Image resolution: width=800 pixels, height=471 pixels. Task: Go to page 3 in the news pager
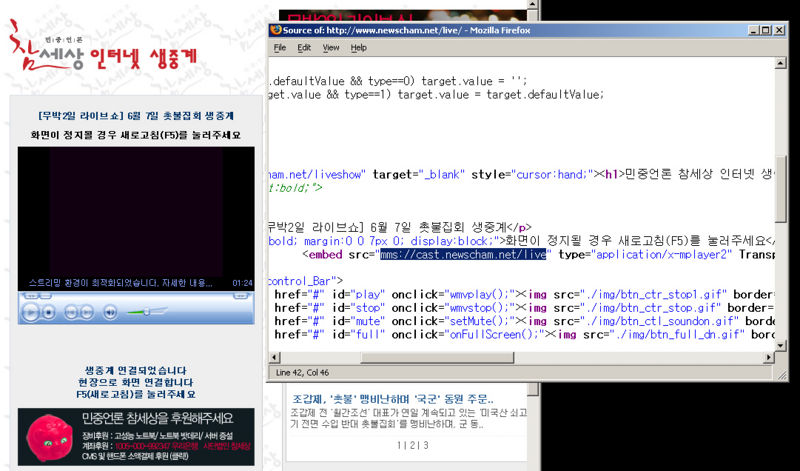coord(426,445)
